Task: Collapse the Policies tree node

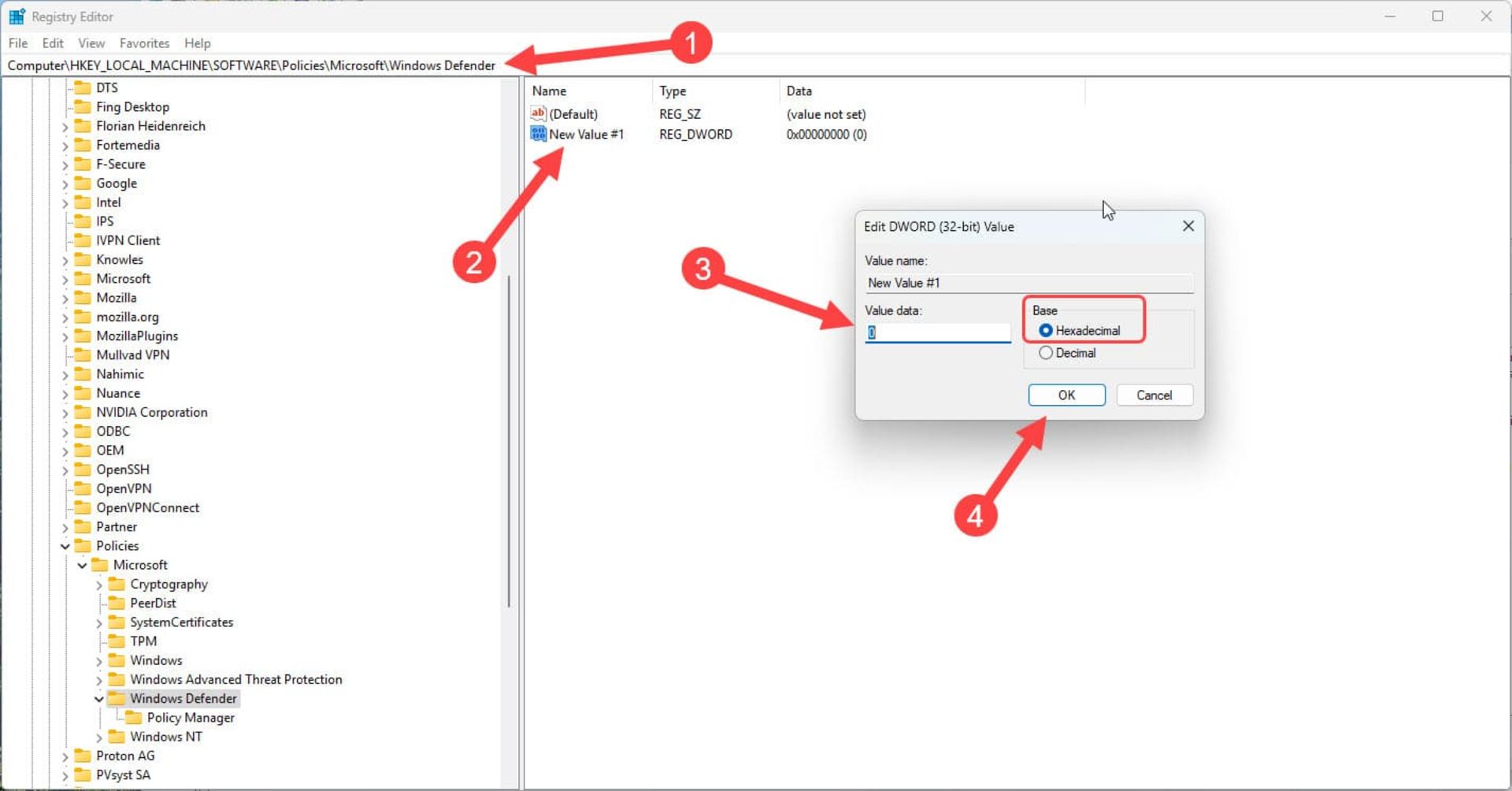Action: [x=65, y=546]
